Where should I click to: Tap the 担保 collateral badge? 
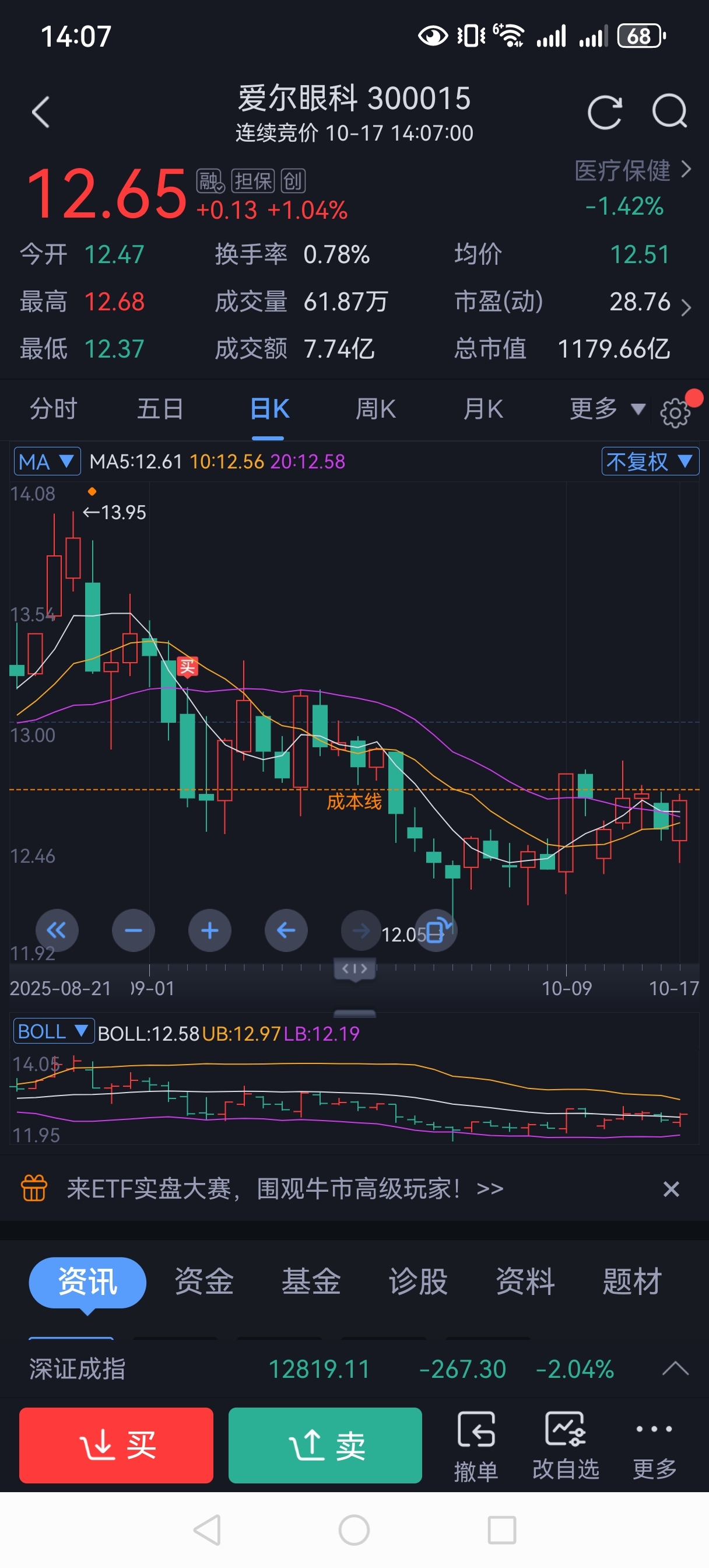(253, 181)
